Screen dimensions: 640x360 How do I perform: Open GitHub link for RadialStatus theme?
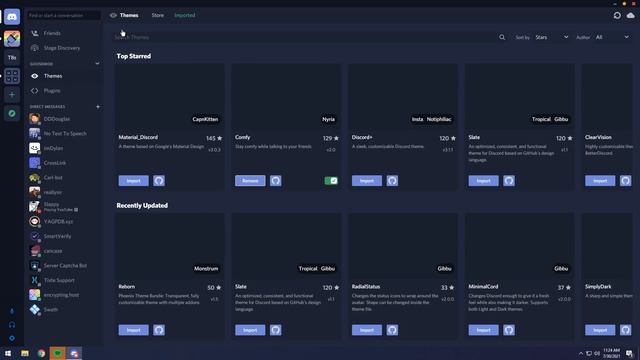pos(392,330)
